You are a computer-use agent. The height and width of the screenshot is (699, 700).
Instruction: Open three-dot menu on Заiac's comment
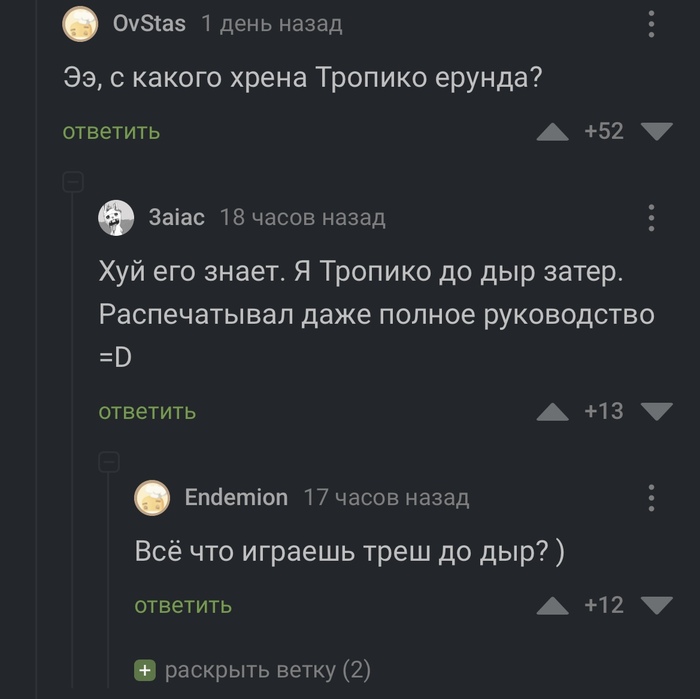point(651,218)
